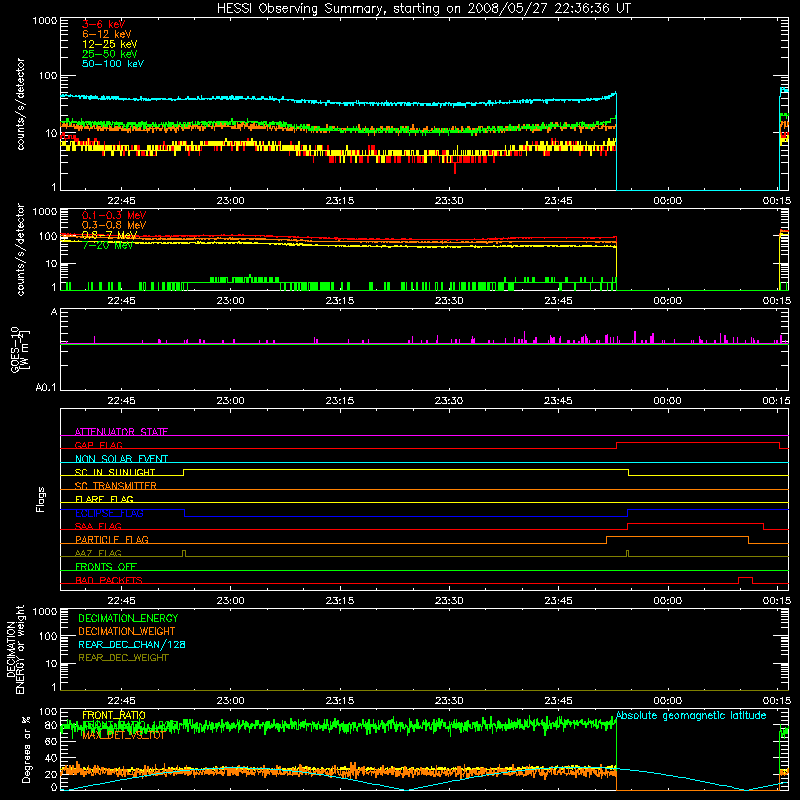Pick the SAA_FLAG label
Viewport: 800px width, 800px height.
click(x=98, y=526)
